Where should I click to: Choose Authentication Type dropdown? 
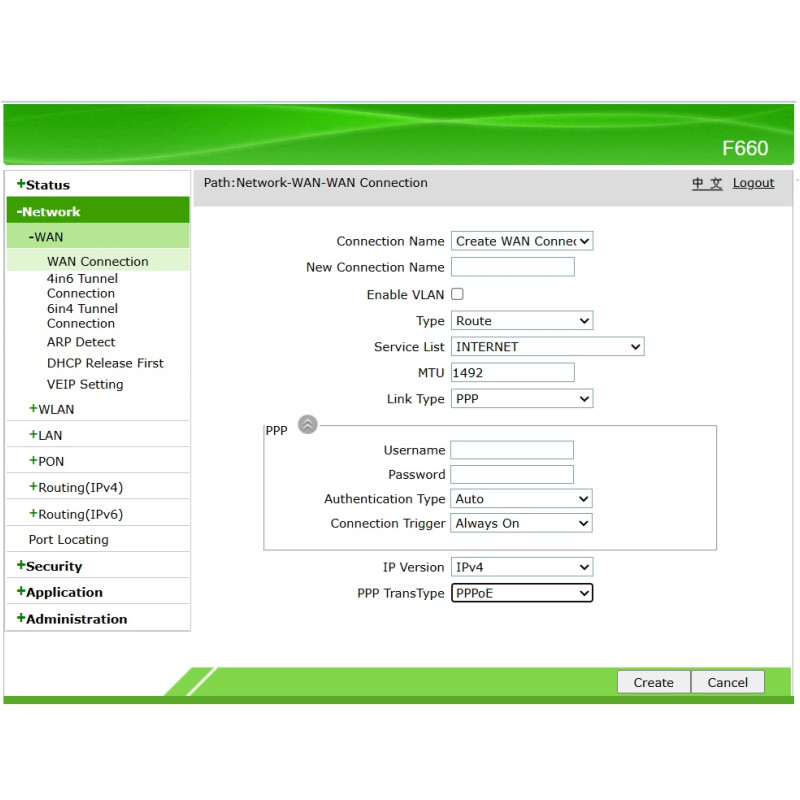point(521,499)
